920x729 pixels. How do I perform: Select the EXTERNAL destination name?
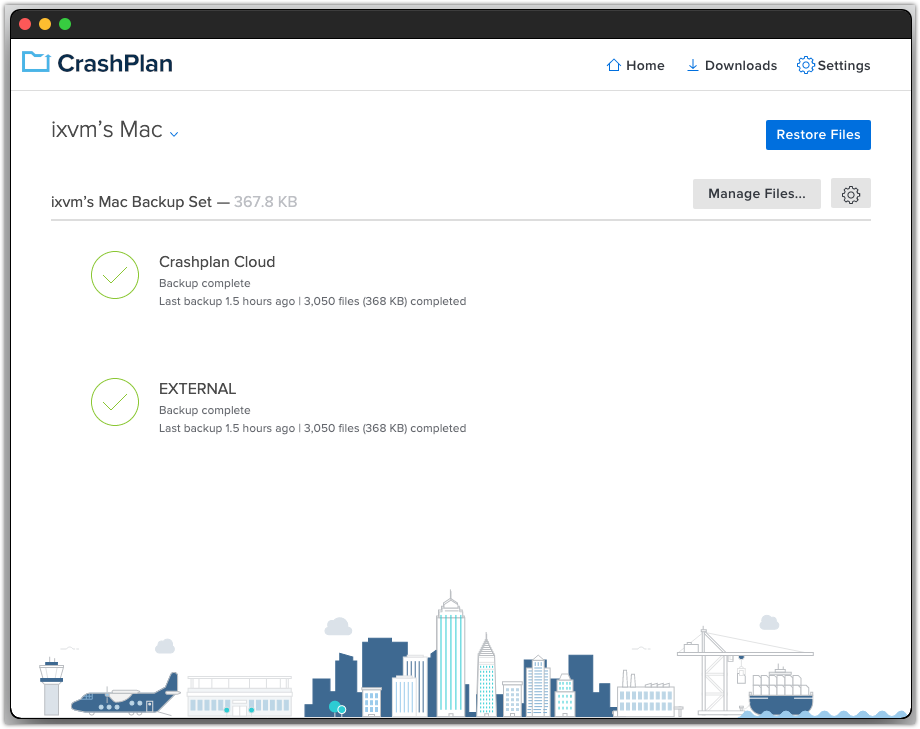pyautogui.click(x=198, y=389)
